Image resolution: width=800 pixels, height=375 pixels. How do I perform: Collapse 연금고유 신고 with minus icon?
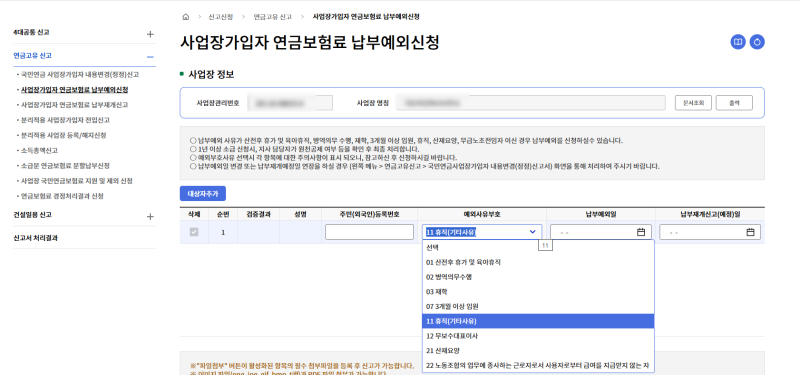click(x=150, y=57)
